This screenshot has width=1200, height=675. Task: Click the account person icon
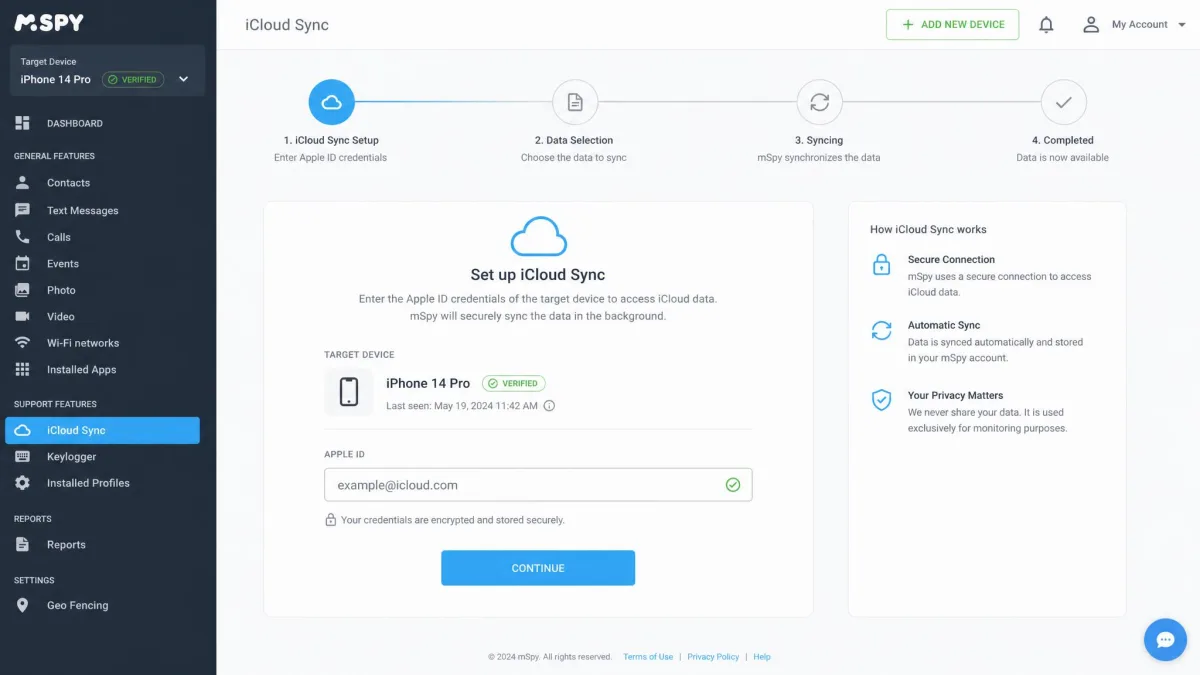coord(1091,25)
